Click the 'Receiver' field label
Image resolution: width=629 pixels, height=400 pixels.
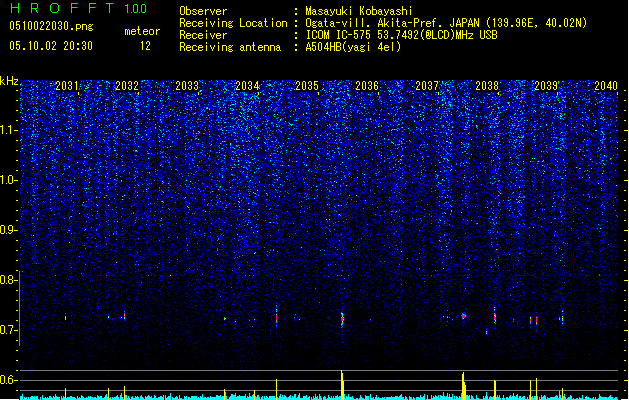203,35
